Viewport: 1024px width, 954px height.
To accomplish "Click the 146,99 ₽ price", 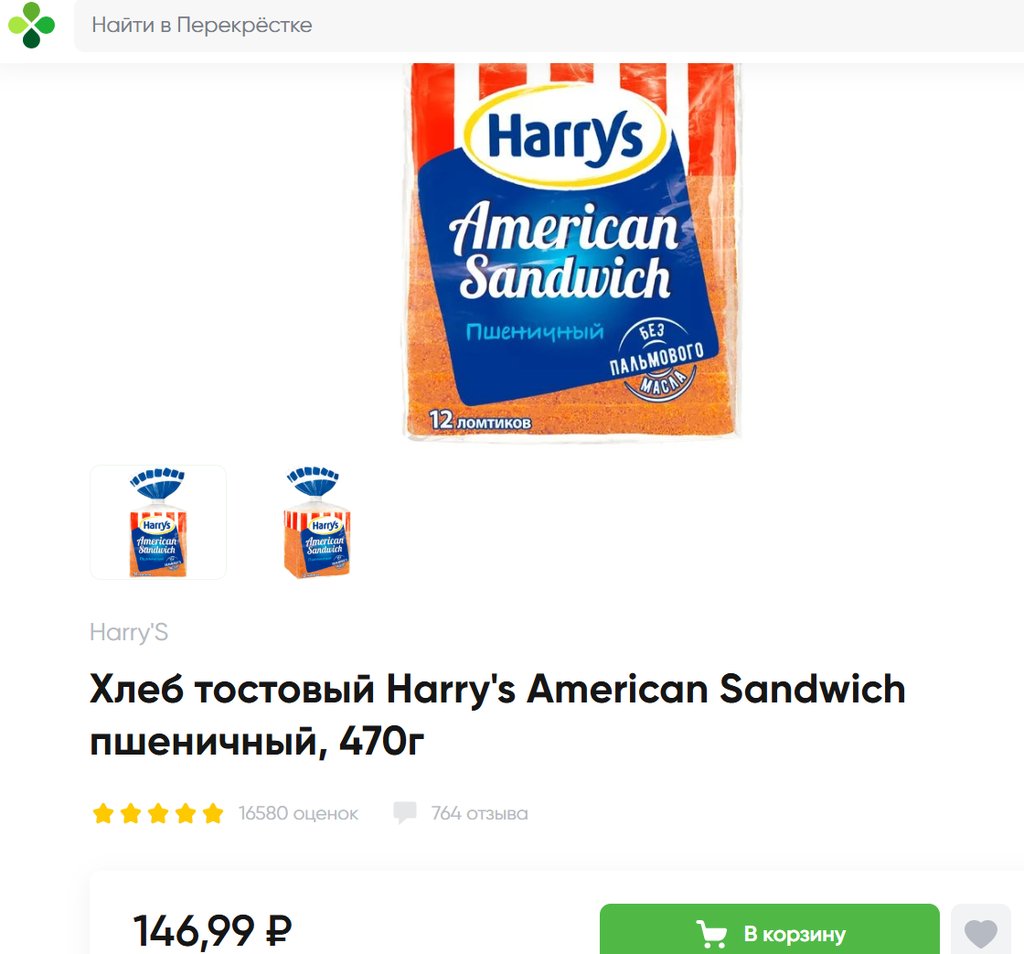I will (x=212, y=931).
